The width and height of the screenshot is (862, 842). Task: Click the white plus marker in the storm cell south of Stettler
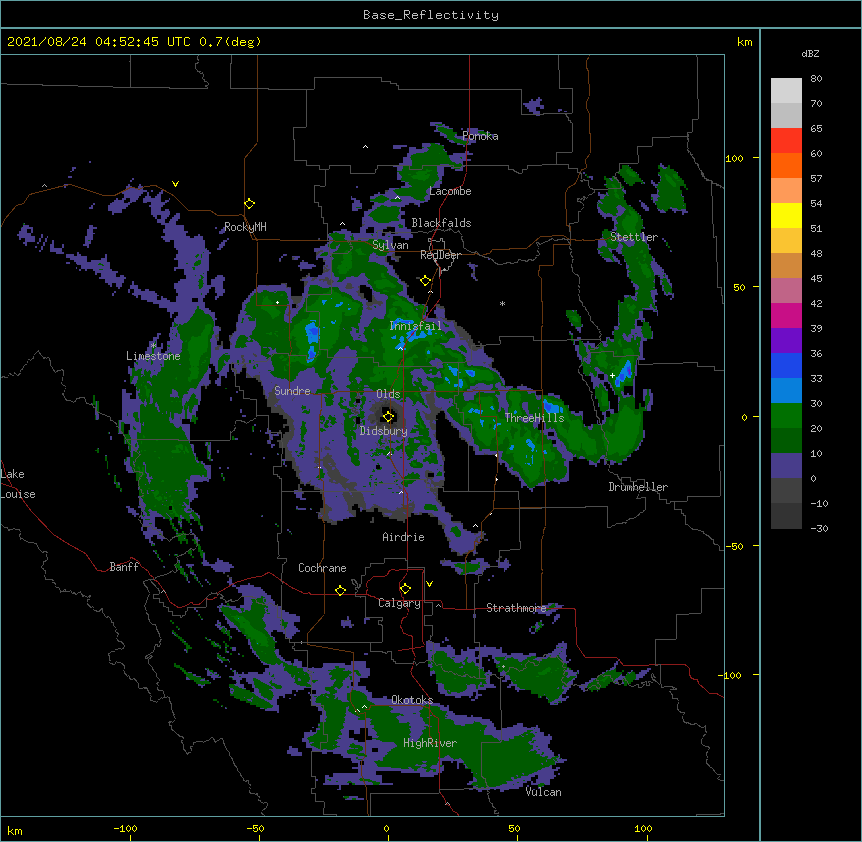point(612,375)
